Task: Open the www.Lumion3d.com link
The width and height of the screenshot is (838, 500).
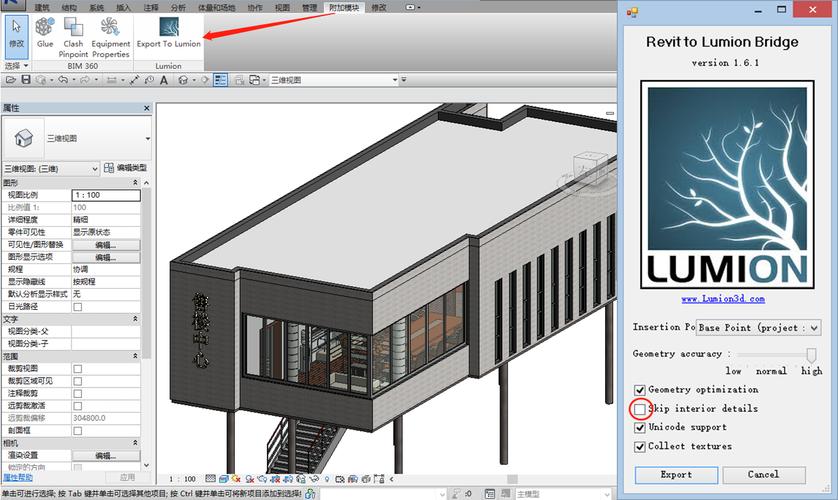Action: 722,299
